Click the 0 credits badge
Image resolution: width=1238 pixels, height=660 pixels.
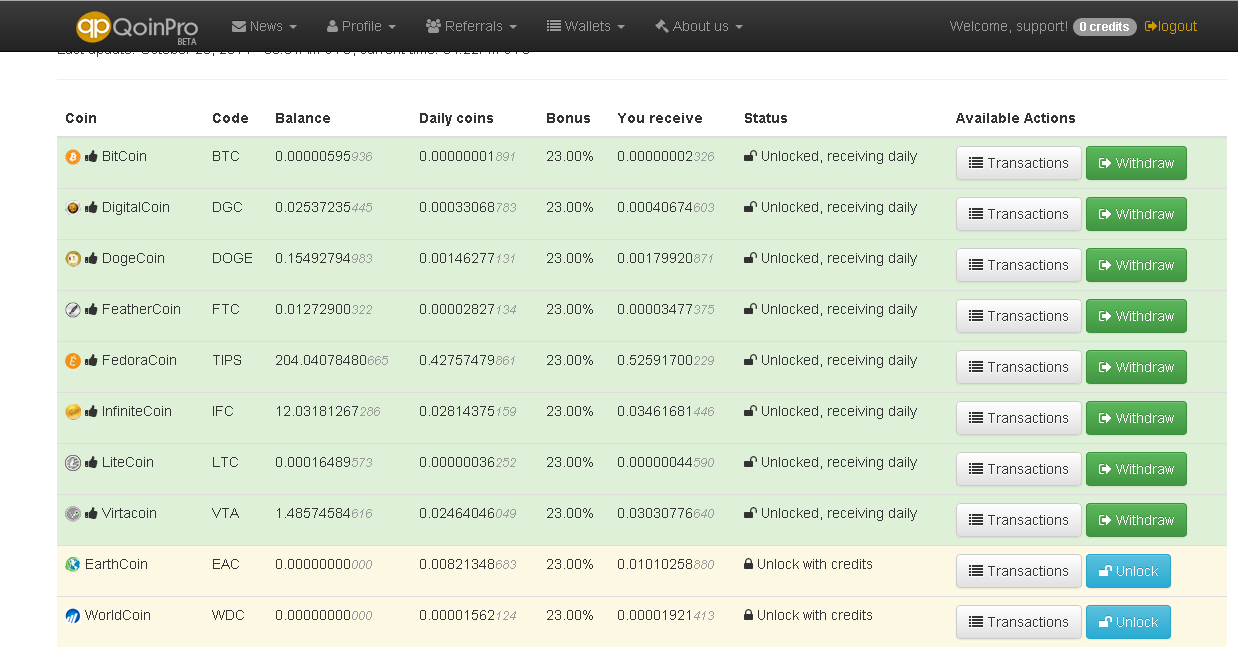pos(1105,27)
